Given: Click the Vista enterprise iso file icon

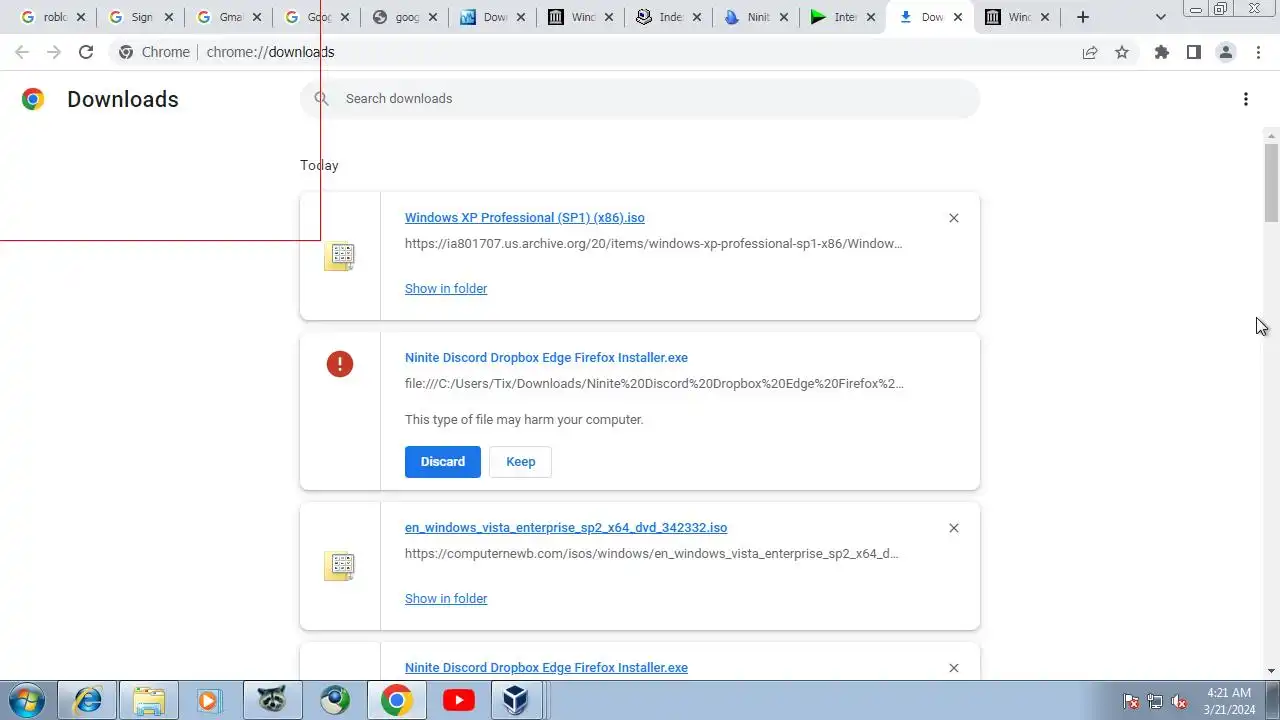Looking at the screenshot, I should click(340, 566).
